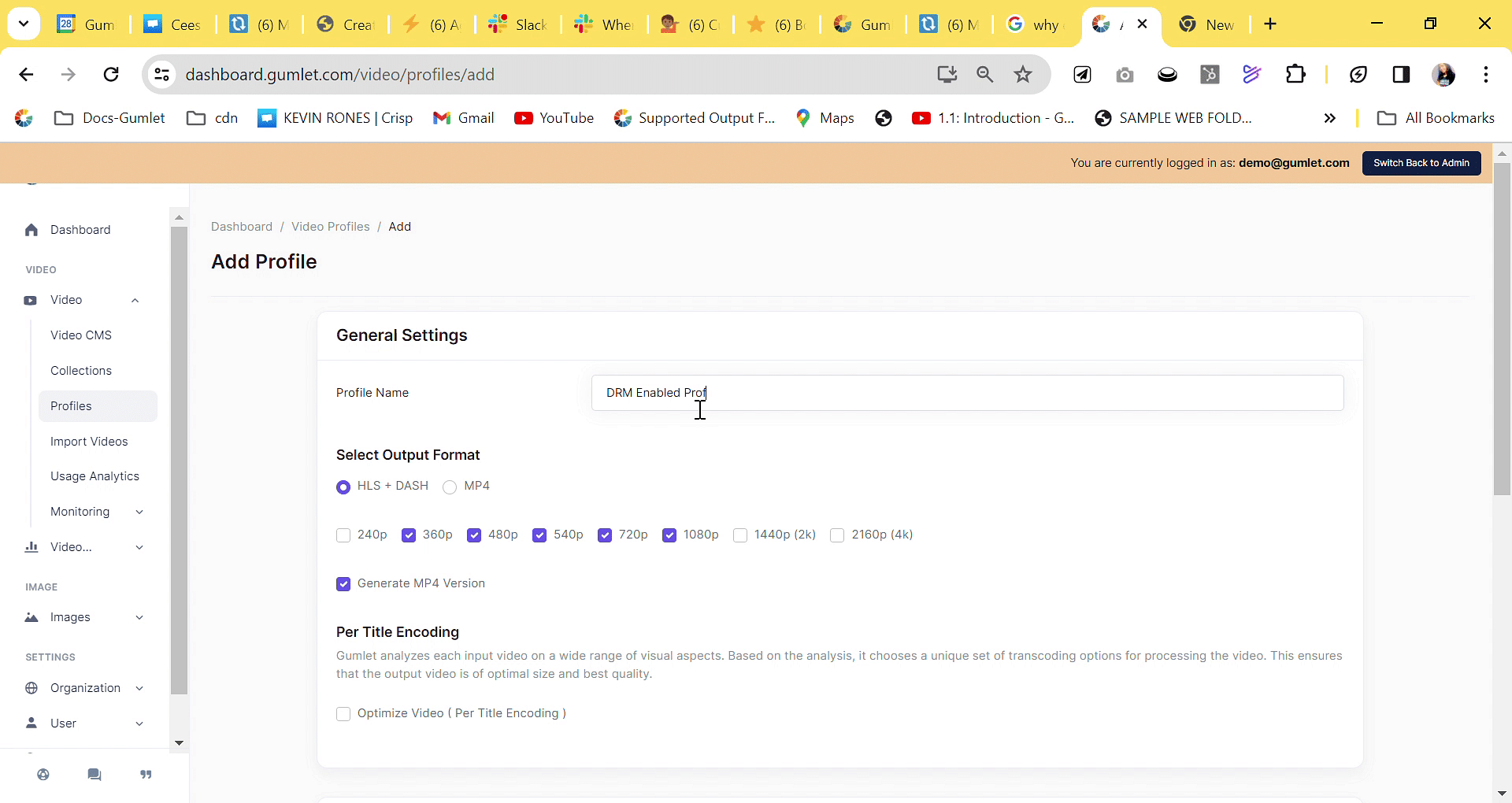Click the Video camera icon in sidebar
The height and width of the screenshot is (803, 1512).
(x=31, y=300)
